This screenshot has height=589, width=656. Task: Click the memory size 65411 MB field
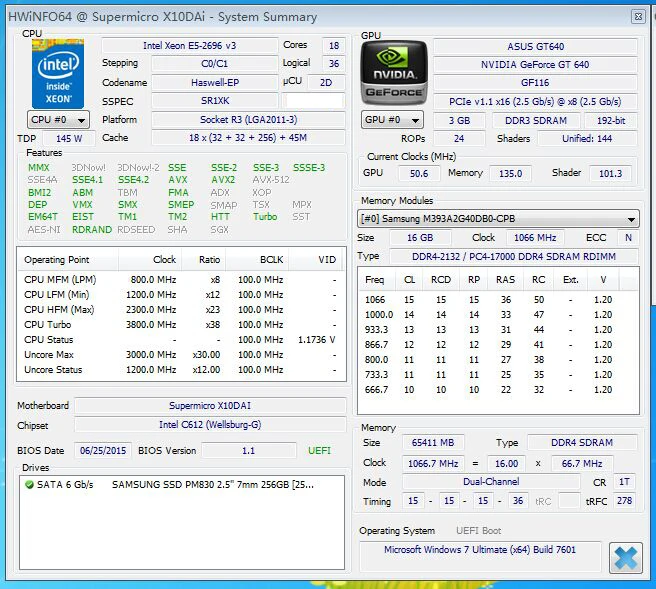coord(433,443)
